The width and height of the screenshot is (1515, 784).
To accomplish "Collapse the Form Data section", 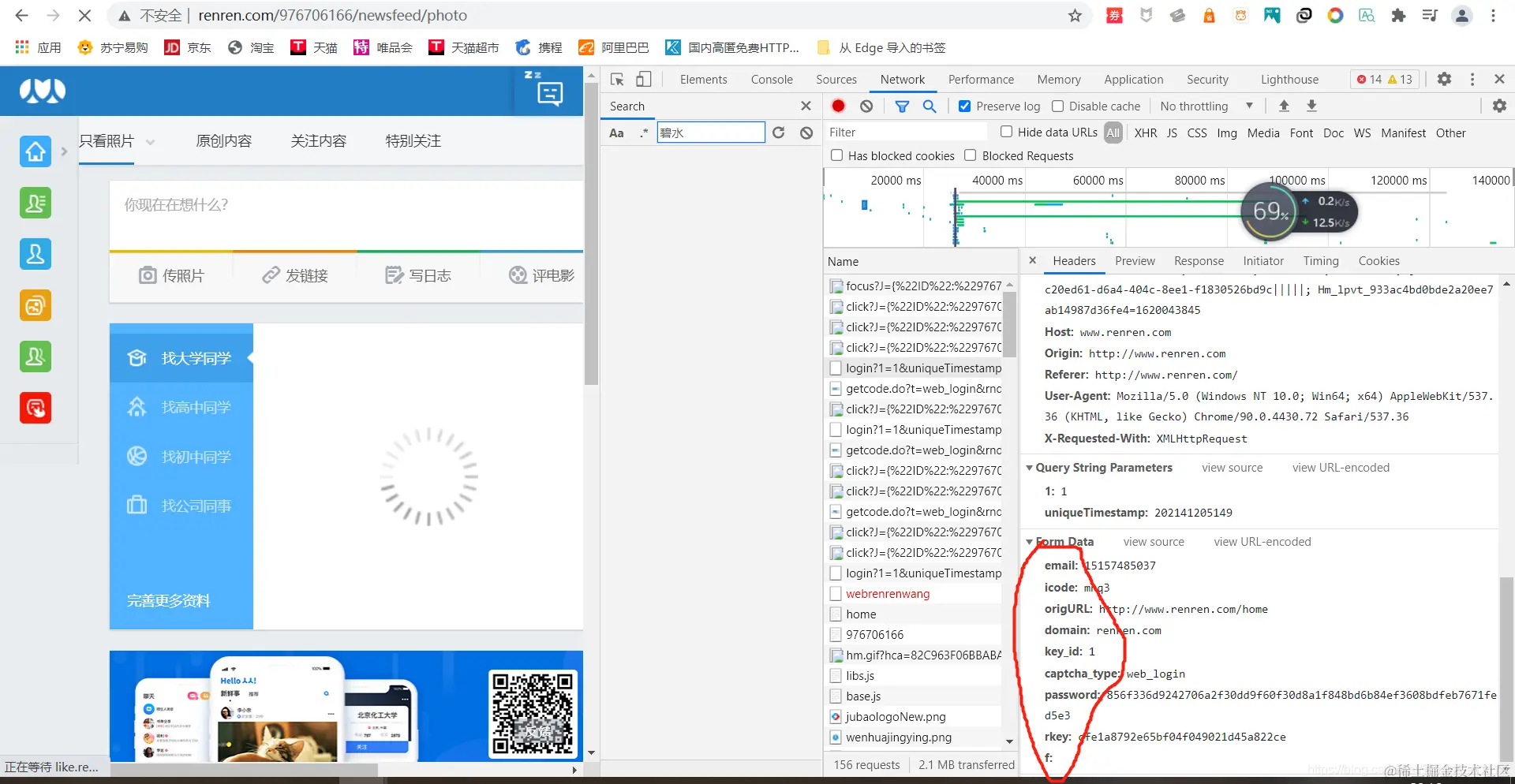I will coord(1029,542).
